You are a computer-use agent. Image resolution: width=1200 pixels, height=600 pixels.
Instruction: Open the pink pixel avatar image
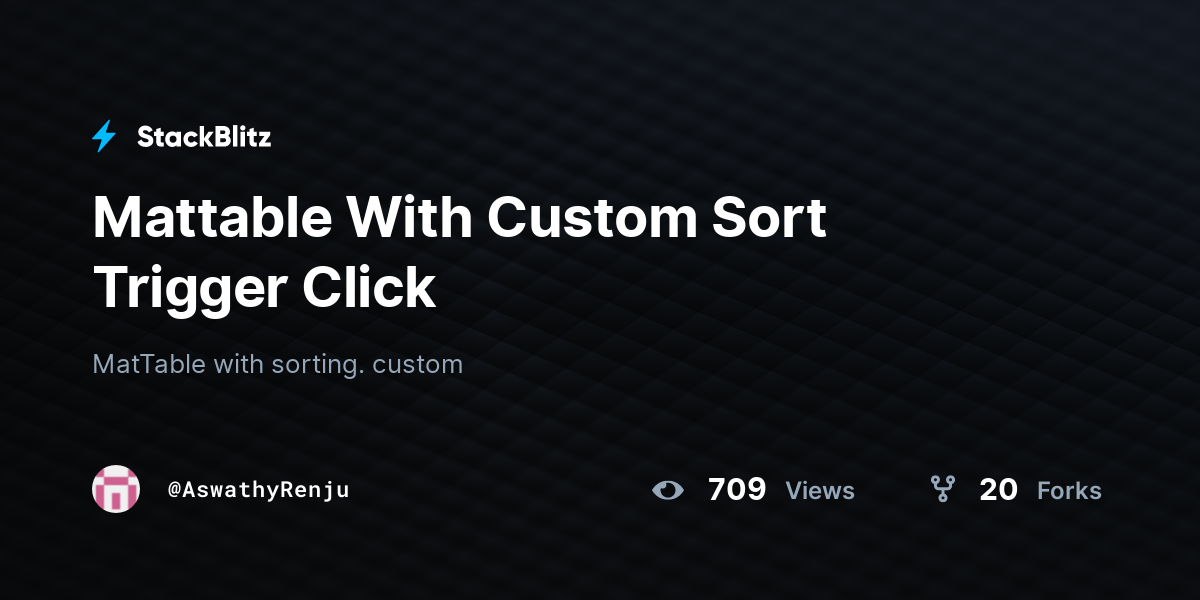click(x=116, y=489)
